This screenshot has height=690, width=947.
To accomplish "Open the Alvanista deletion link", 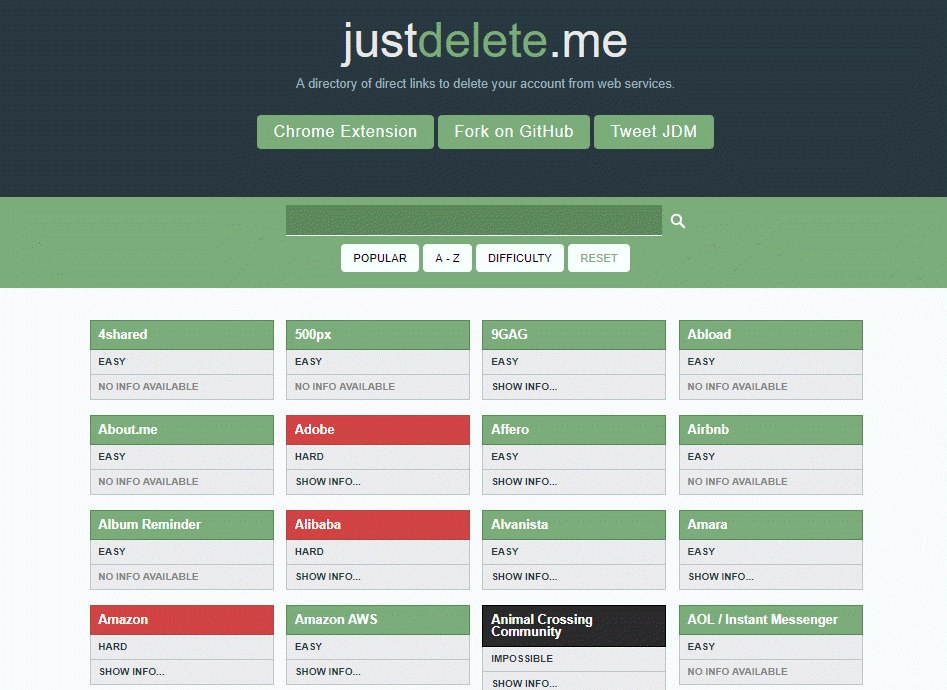I will click(x=574, y=524).
